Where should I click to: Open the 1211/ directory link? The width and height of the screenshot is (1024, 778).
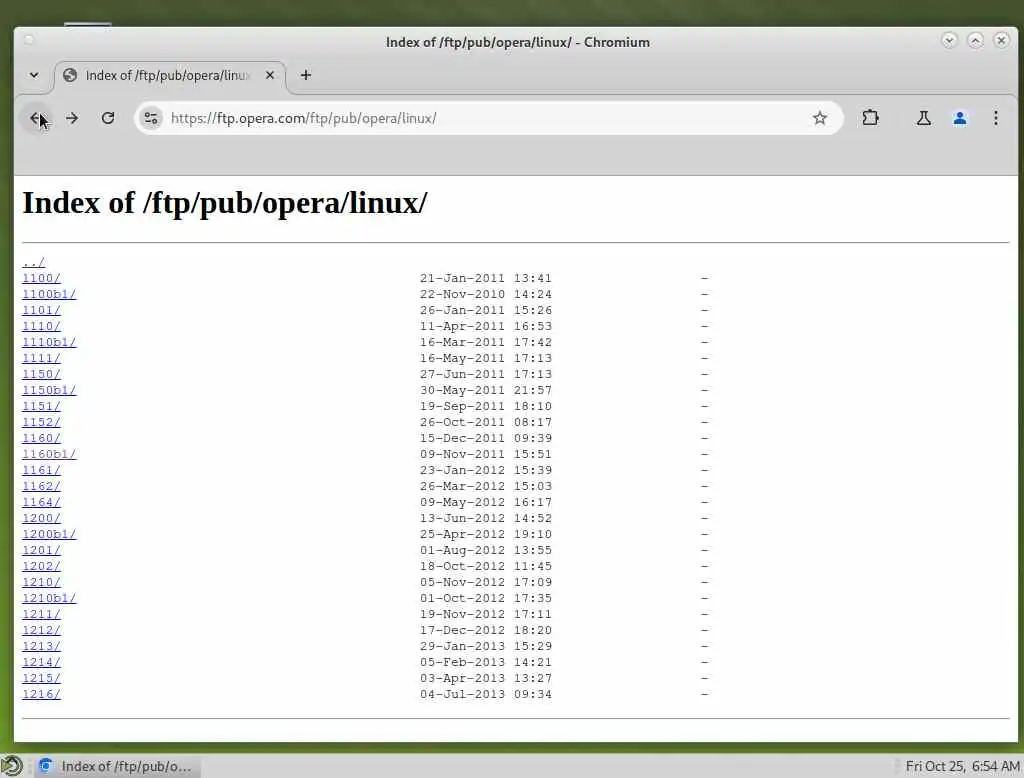coord(41,614)
